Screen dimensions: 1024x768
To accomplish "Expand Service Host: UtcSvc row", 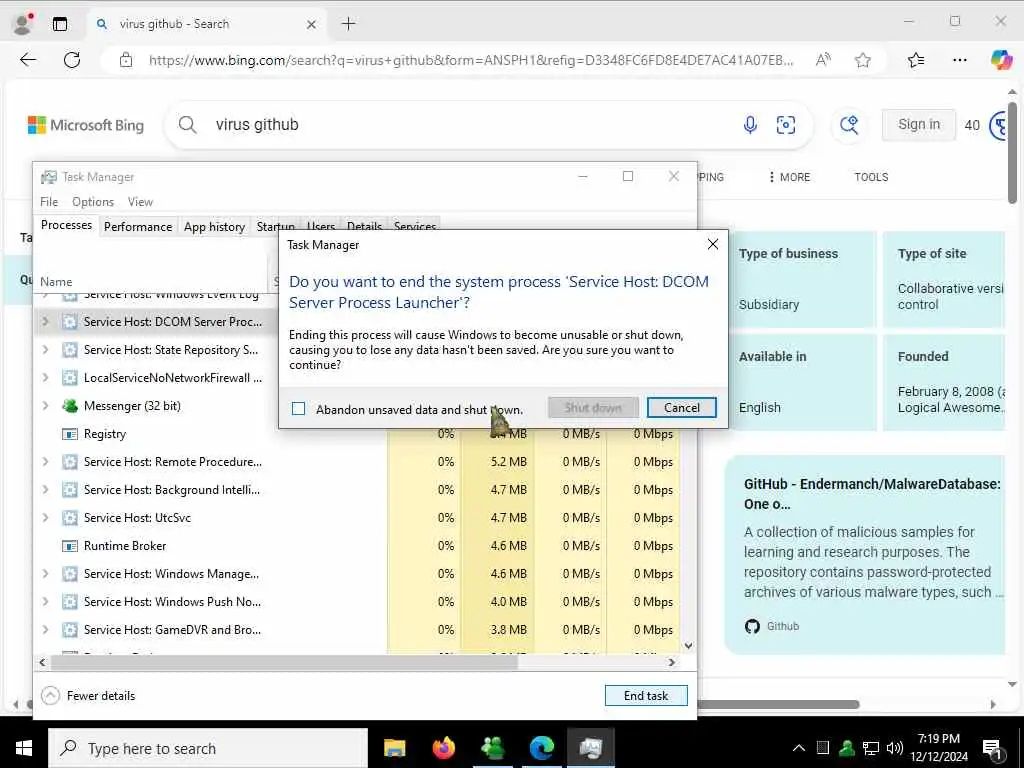I will click(x=45, y=518).
